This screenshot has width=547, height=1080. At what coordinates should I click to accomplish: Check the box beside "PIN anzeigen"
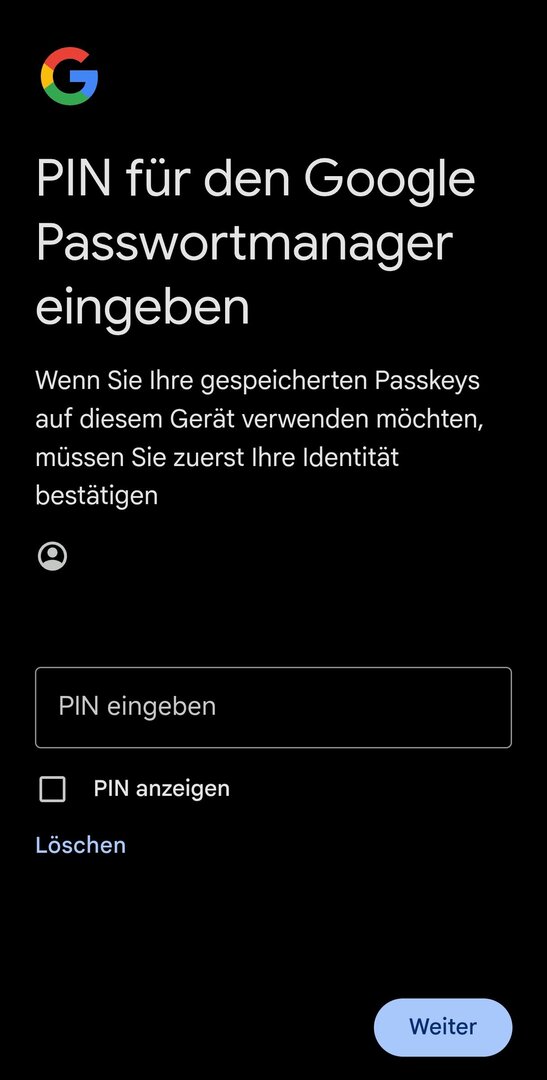click(x=52, y=789)
